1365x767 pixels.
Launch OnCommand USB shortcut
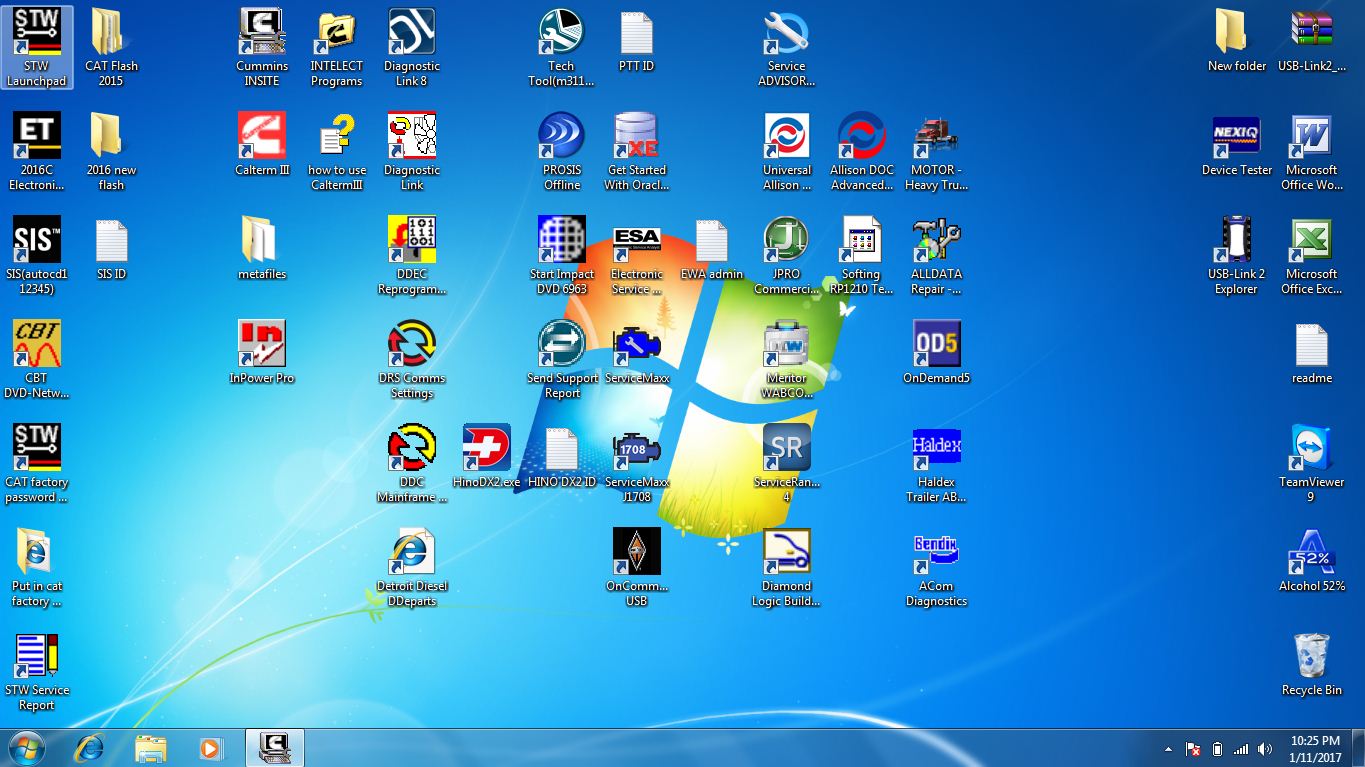[x=637, y=567]
